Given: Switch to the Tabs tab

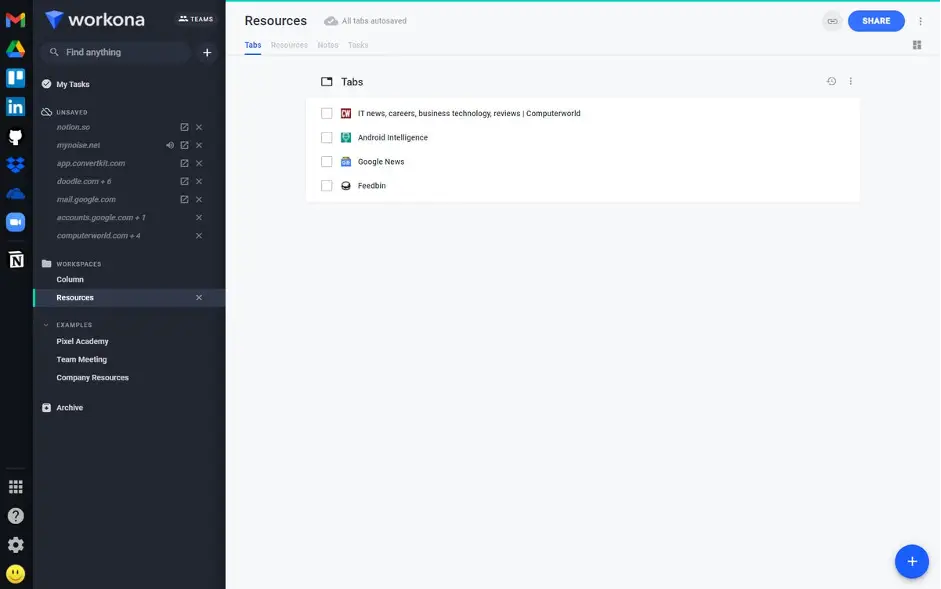Looking at the screenshot, I should [x=253, y=45].
